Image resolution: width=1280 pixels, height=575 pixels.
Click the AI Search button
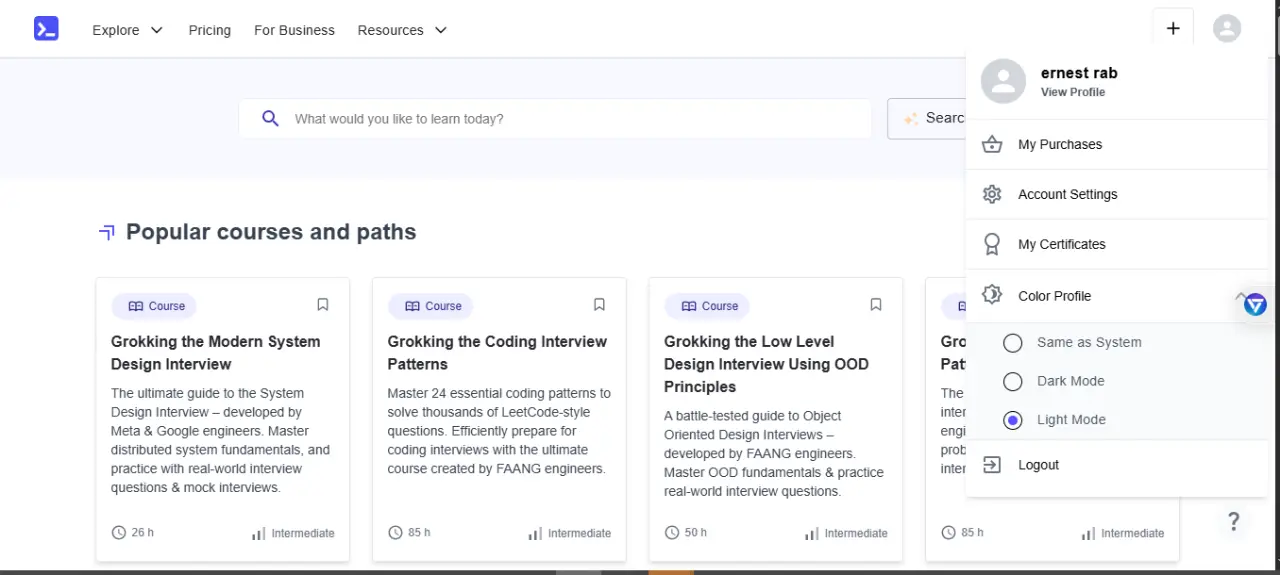tap(927, 118)
